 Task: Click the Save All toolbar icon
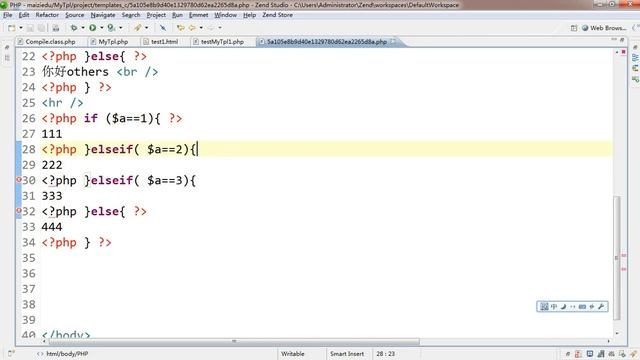pyautogui.click(x=41, y=28)
